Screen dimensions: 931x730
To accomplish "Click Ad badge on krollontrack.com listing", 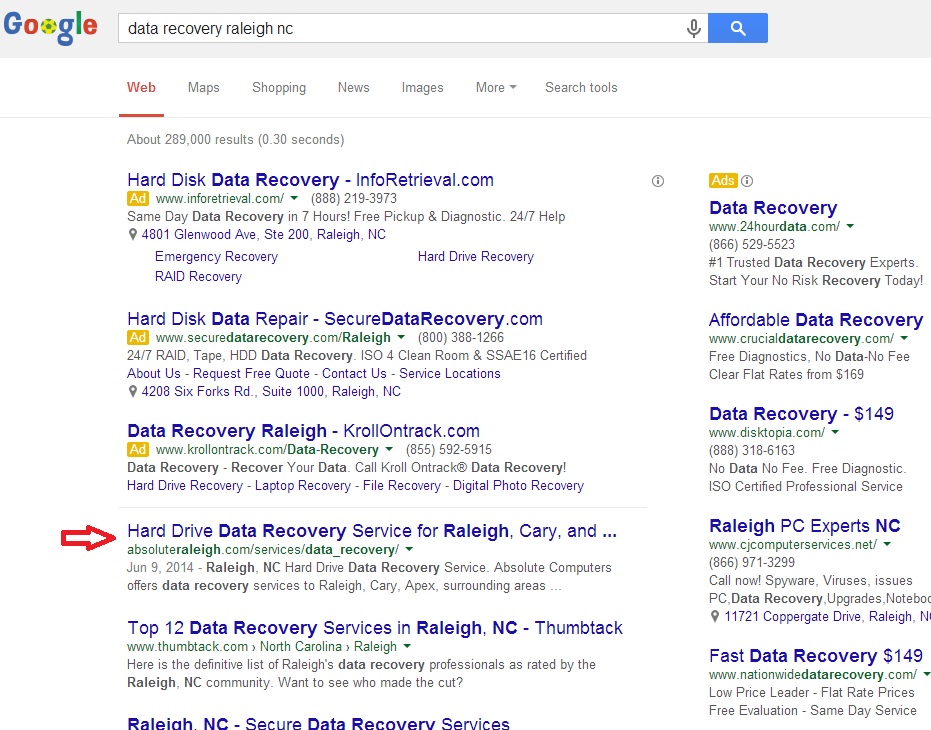I will 138,449.
